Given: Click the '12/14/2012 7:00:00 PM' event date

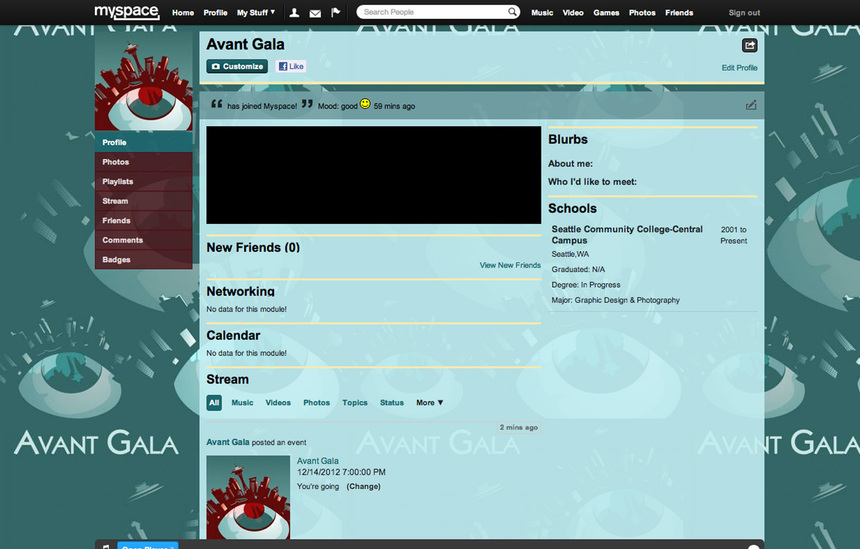Looking at the screenshot, I should coord(341,472).
